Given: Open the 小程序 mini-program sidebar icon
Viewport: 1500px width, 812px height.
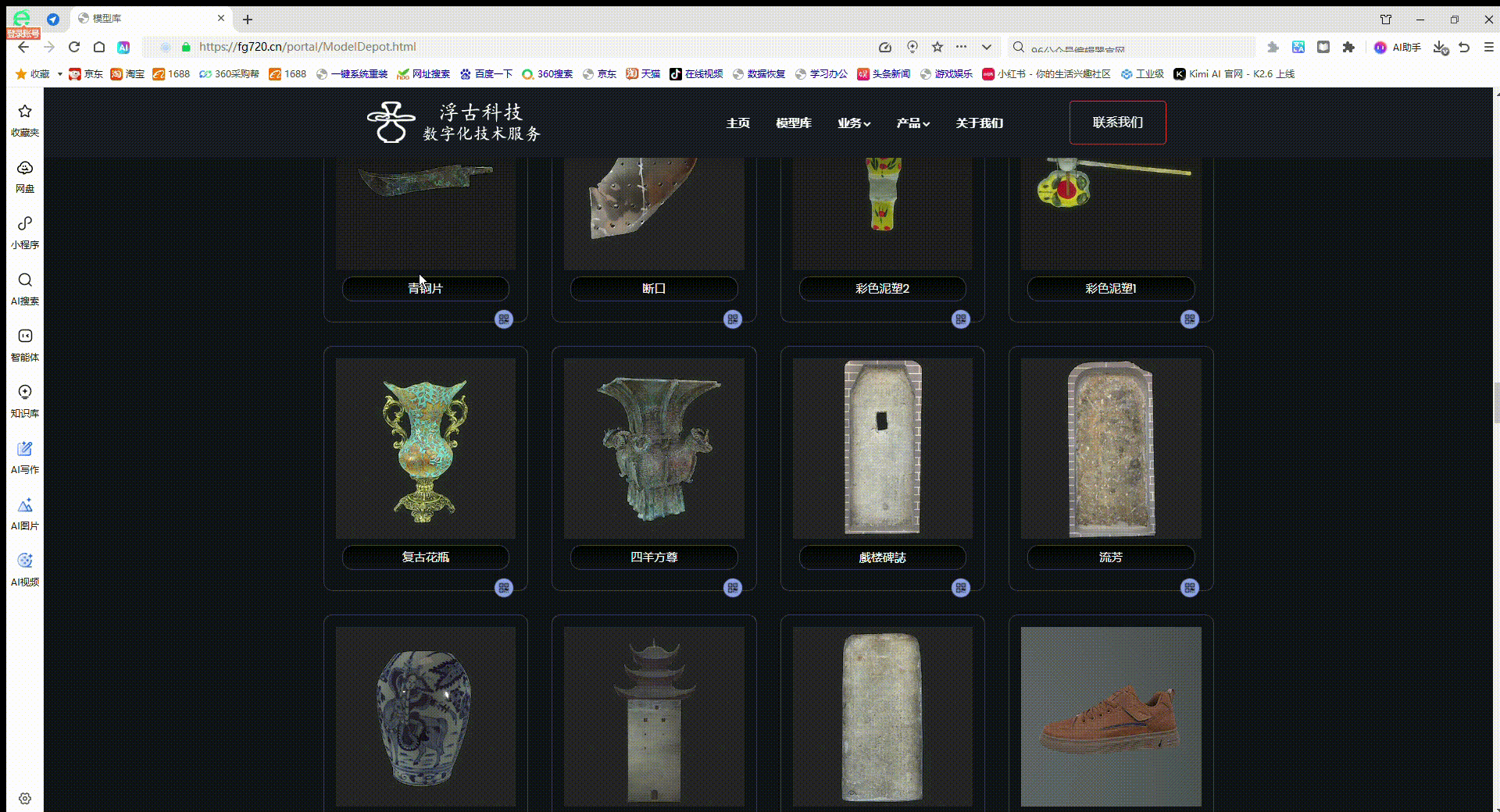Looking at the screenshot, I should 25,233.
